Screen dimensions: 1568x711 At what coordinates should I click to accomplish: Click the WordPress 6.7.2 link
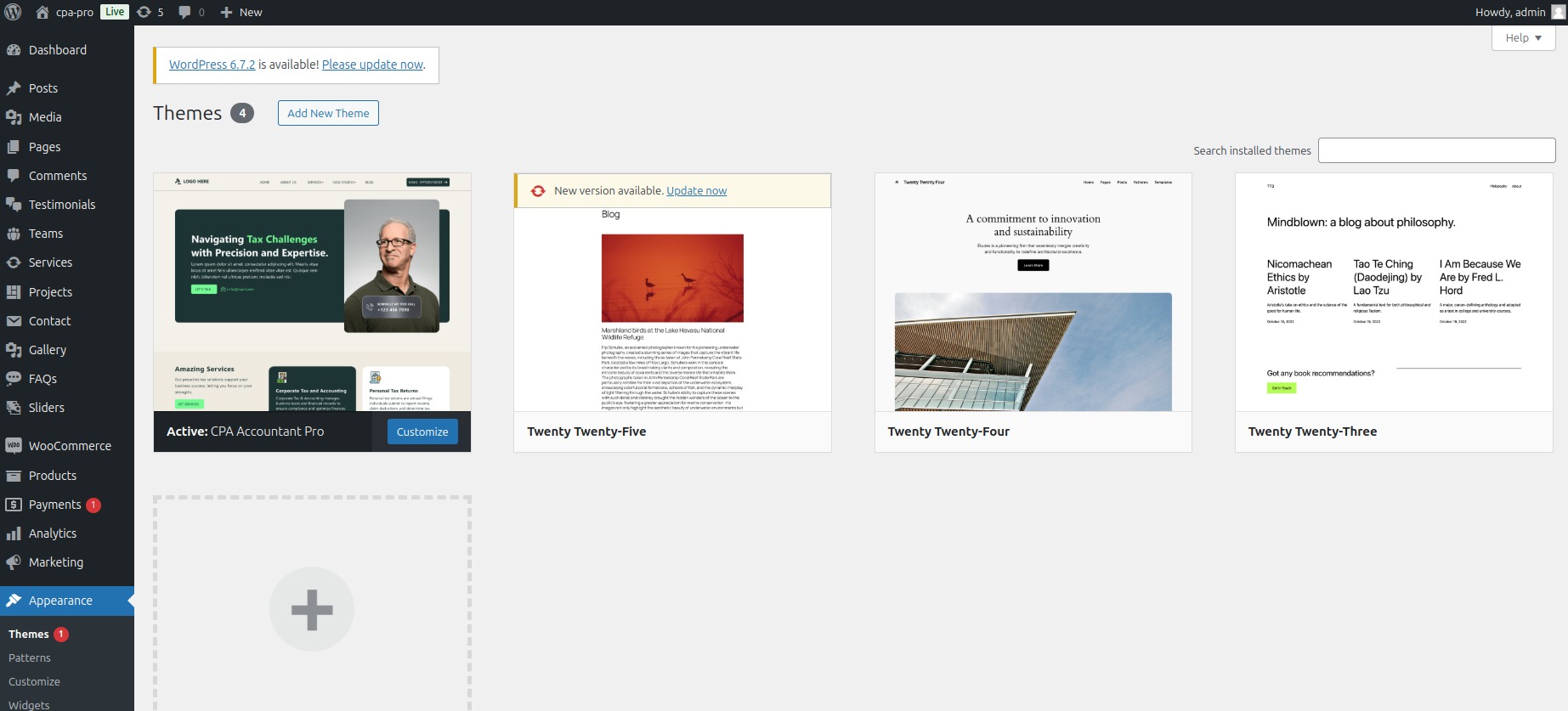pyautogui.click(x=212, y=65)
